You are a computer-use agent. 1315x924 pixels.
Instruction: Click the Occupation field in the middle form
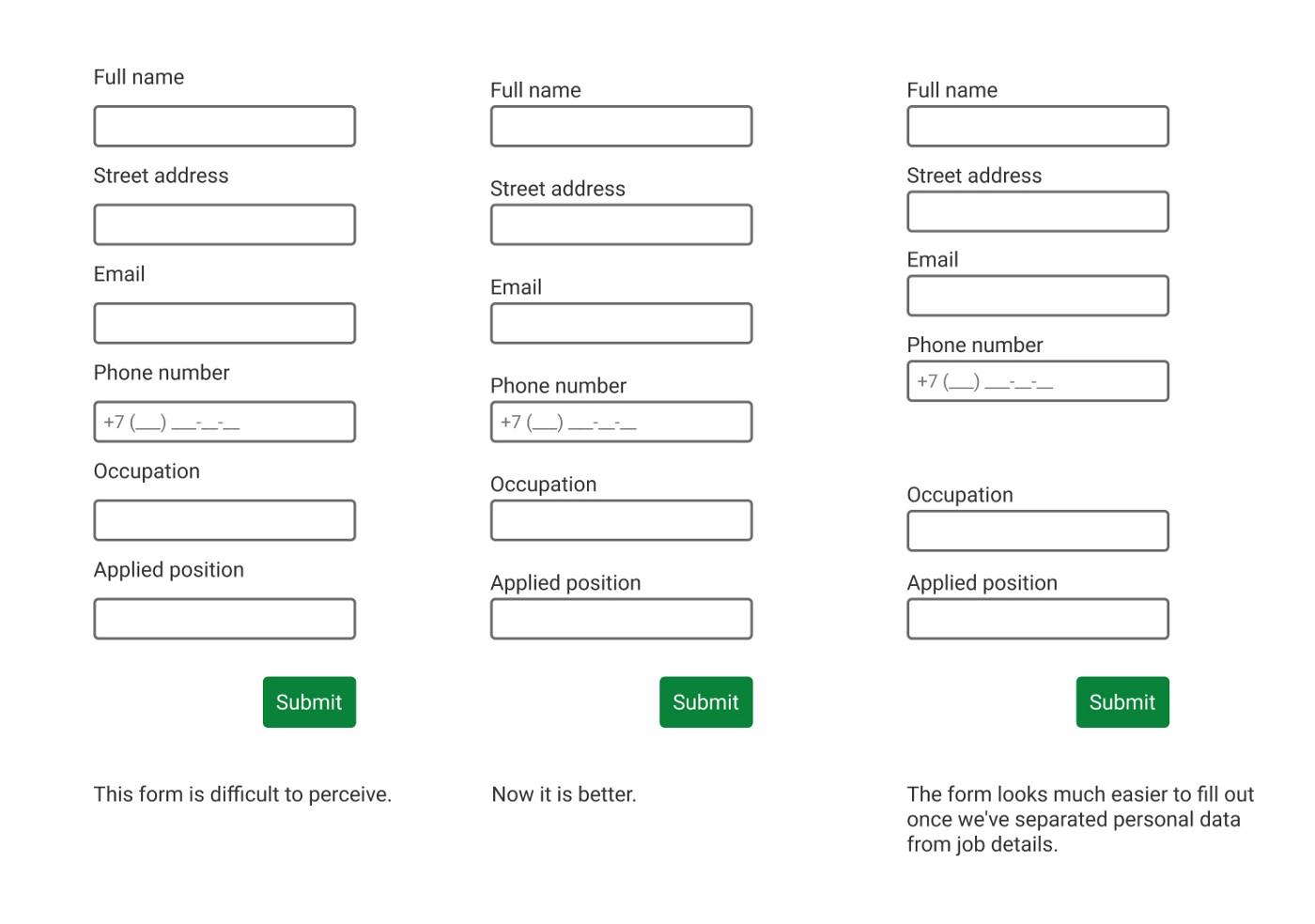621,519
